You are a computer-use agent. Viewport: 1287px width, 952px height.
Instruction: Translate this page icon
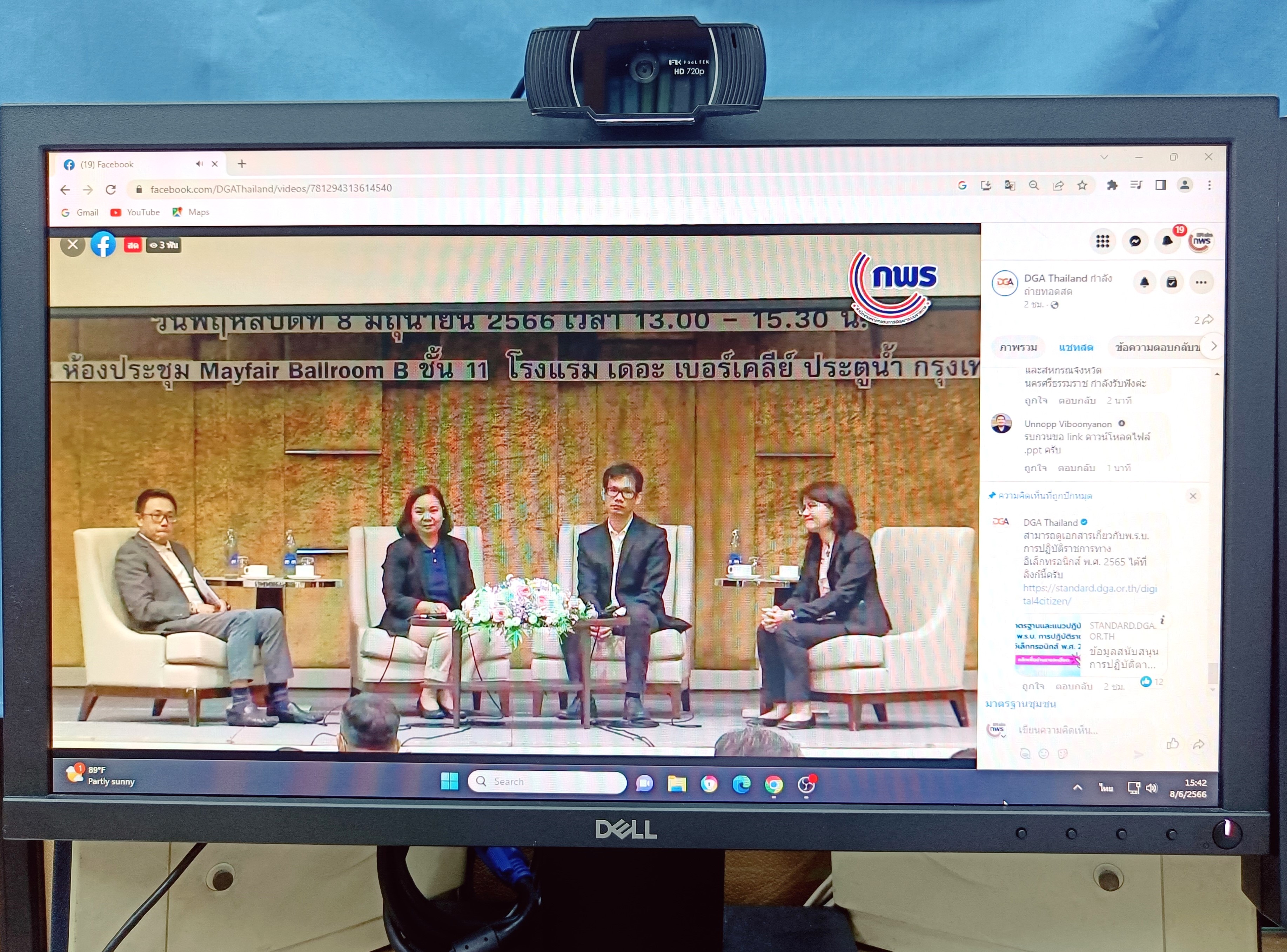point(1010,185)
